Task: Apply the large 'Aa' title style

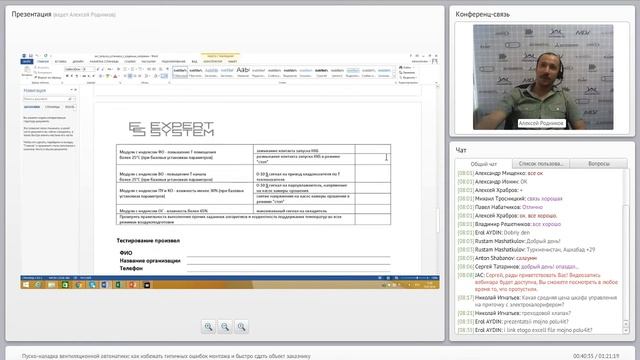Action: coord(243,71)
